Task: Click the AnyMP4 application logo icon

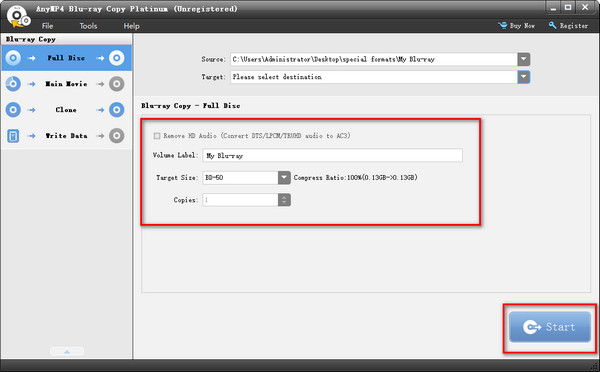Action: click(x=18, y=16)
